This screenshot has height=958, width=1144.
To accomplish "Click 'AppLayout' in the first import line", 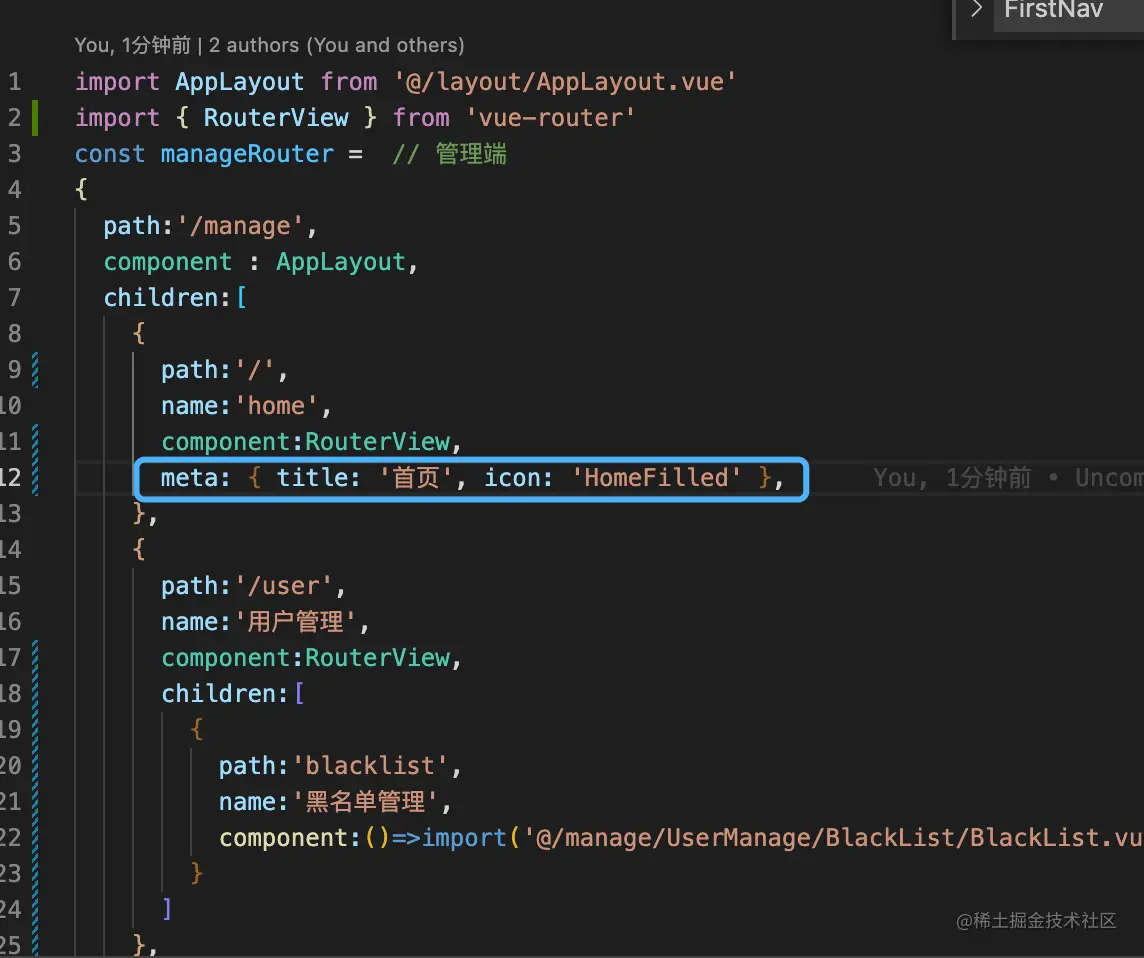I will point(239,82).
